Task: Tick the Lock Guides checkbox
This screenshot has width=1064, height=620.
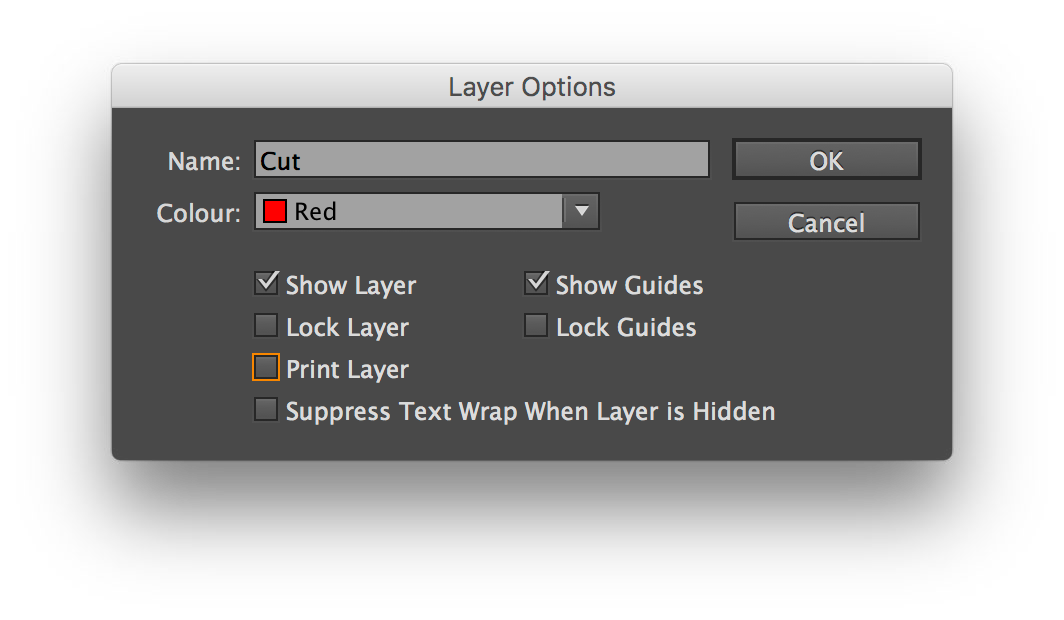Action: 536,326
